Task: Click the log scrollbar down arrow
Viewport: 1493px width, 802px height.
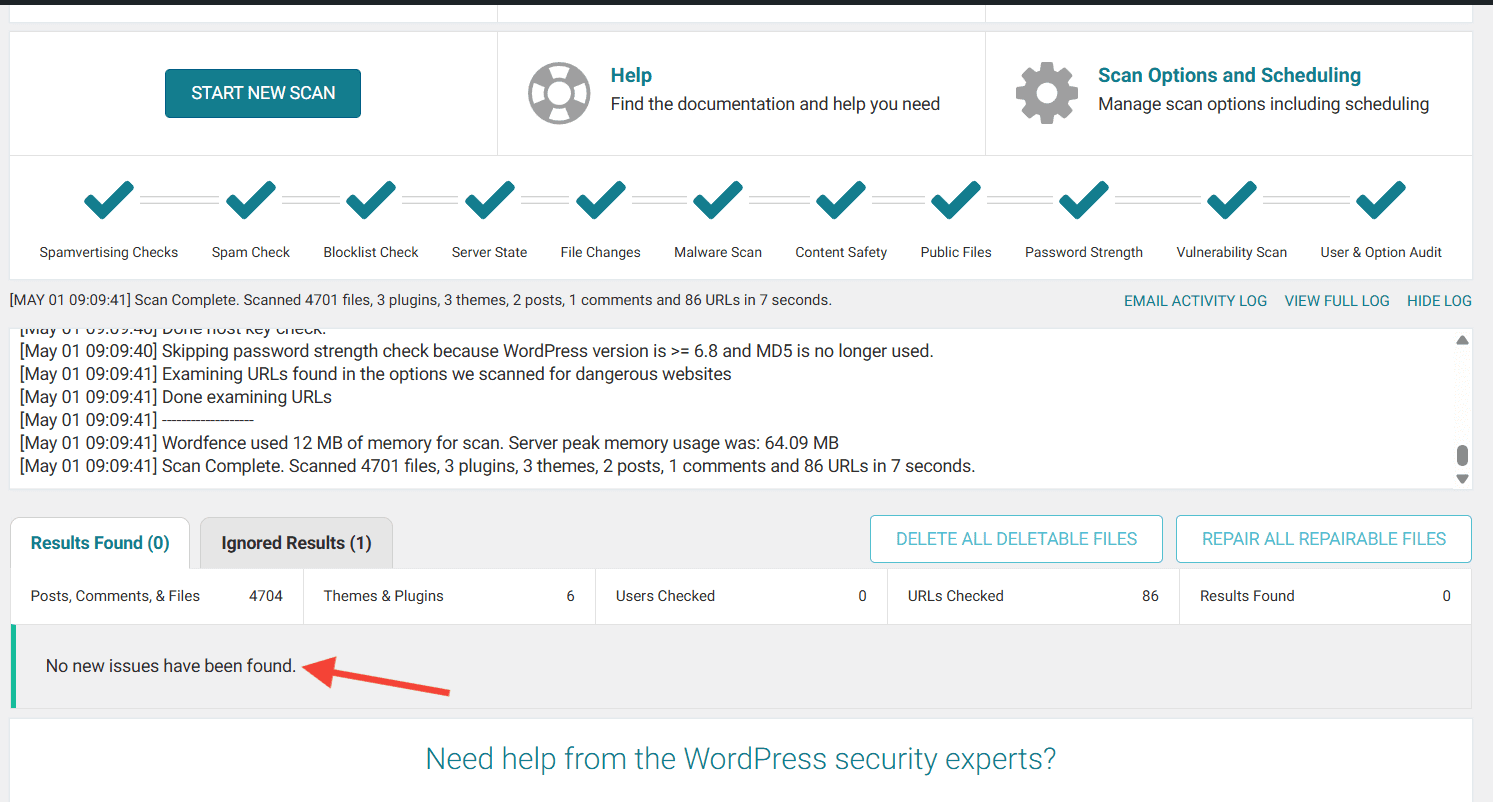Action: 1462,479
